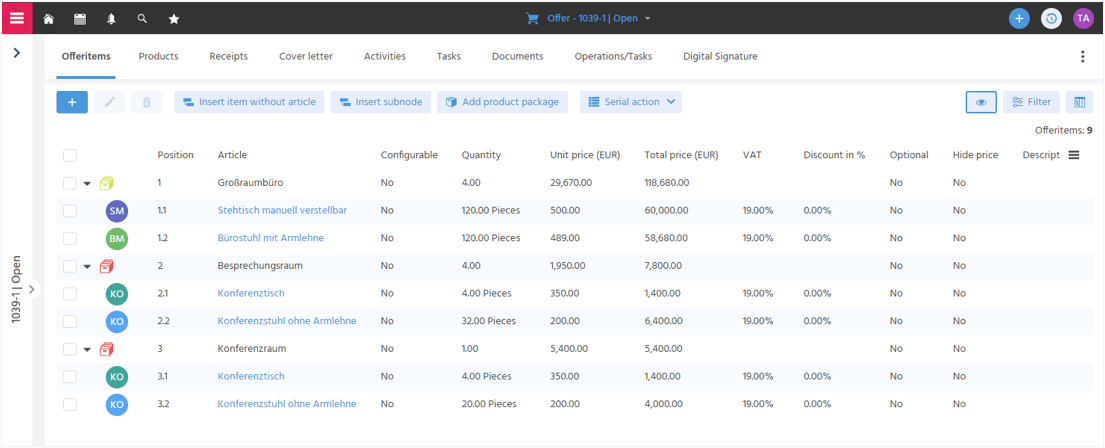Open the calendar icon in top bar
This screenshot has width=1105, height=448.
click(80, 19)
